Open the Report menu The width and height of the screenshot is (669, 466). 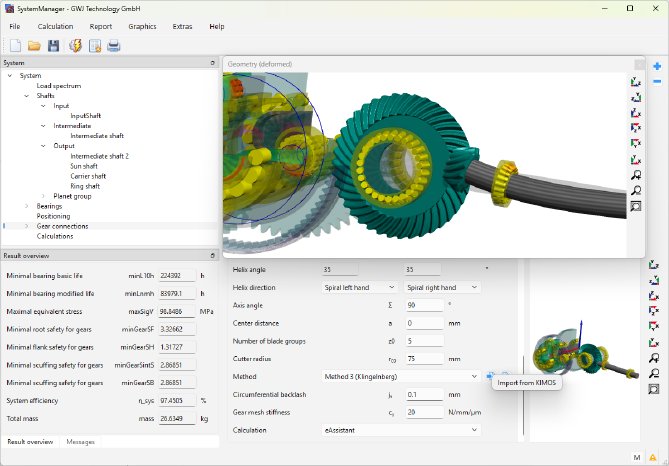(101, 26)
